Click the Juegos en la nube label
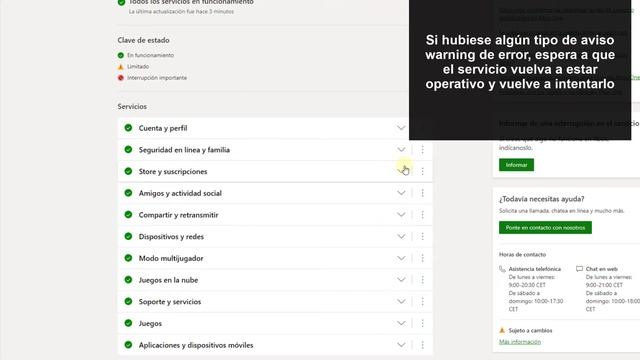This screenshot has height=360, width=640. click(168, 280)
